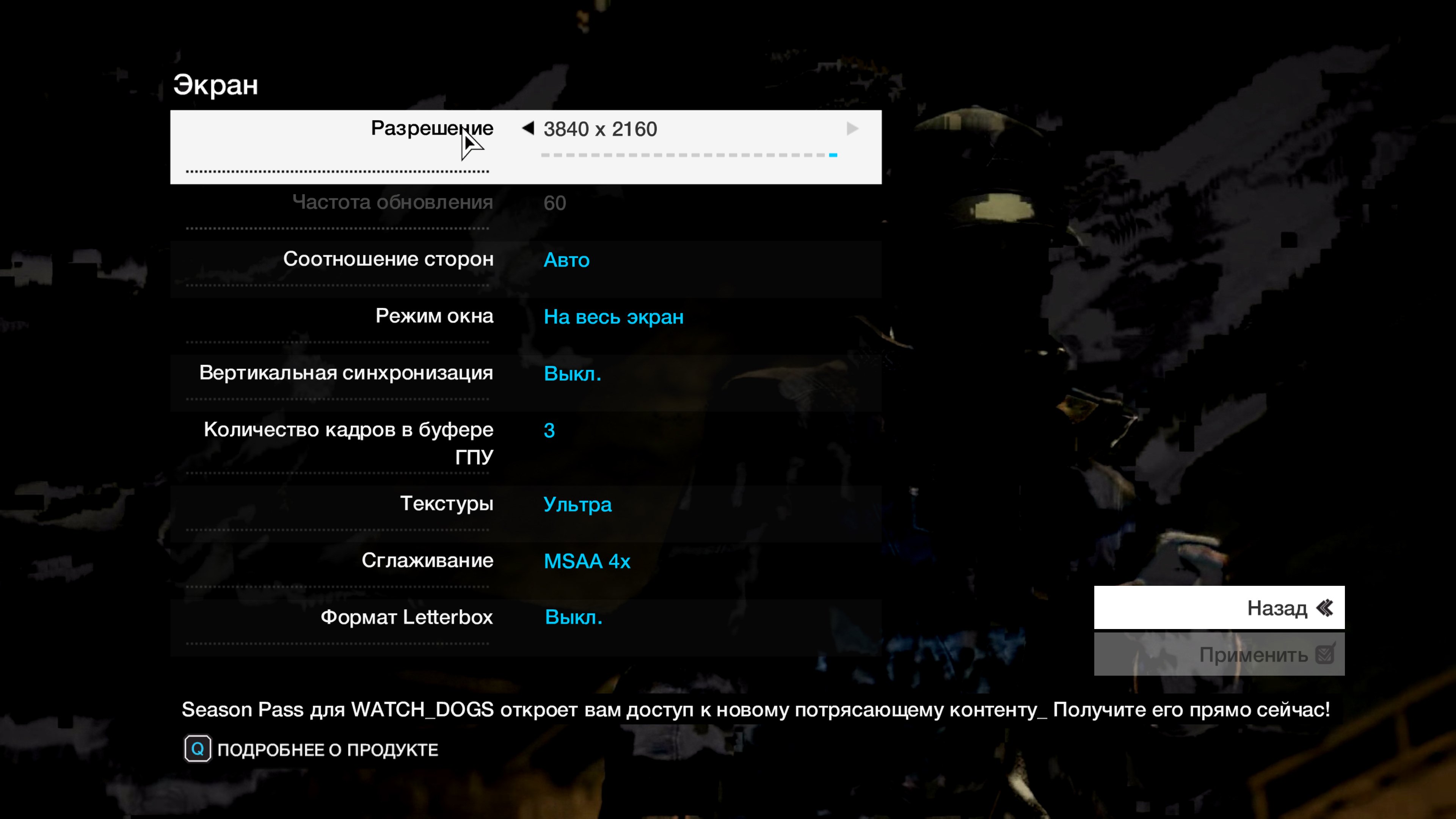Click the left arrow to decrease resolution
Screen dimensions: 1456x819
coord(528,128)
